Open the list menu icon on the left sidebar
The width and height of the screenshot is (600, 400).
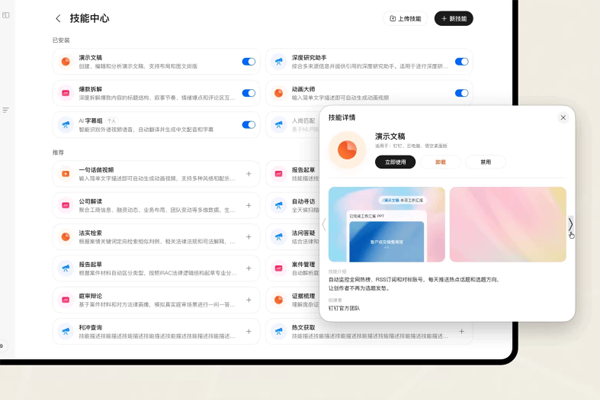pos(6,110)
